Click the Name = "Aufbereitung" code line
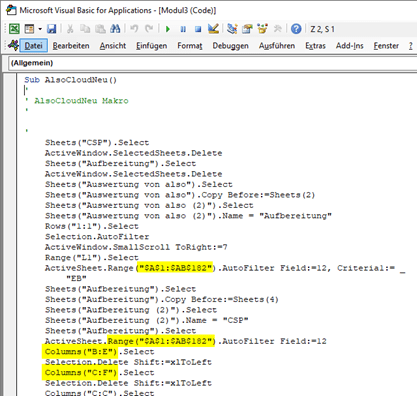This screenshot has height=396, width=417. coord(188,216)
